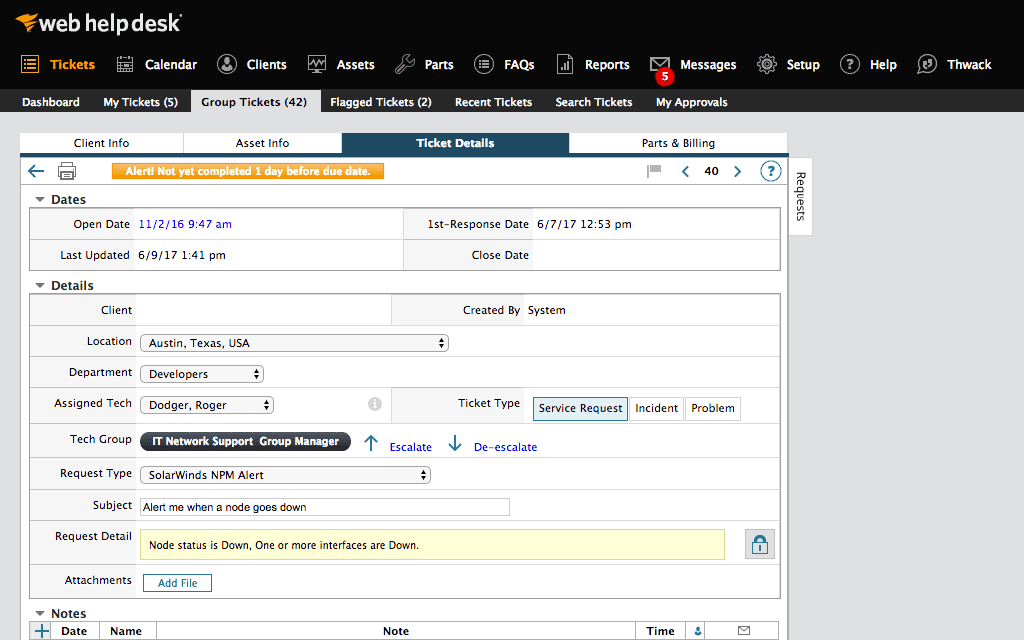Click the De-escalate link

click(x=505, y=447)
